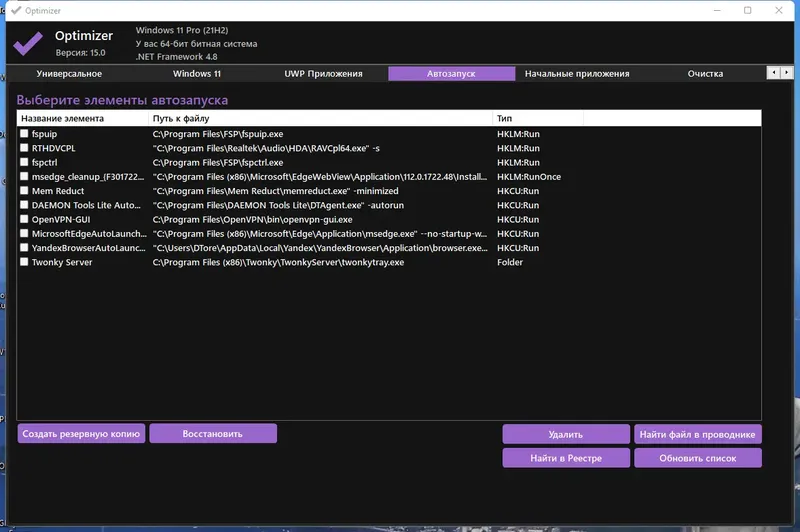Click the YandexBrowser browser.exe path
This screenshot has width=800, height=532.
[320, 248]
